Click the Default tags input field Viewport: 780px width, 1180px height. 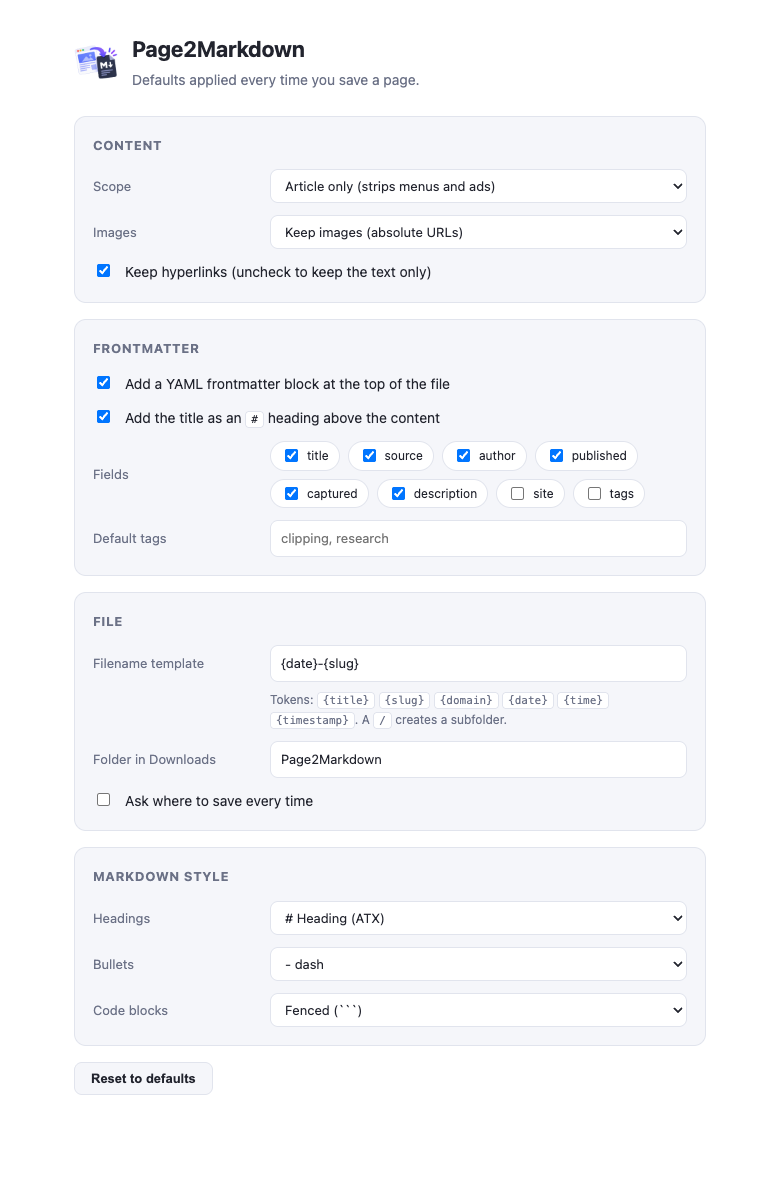(x=478, y=539)
